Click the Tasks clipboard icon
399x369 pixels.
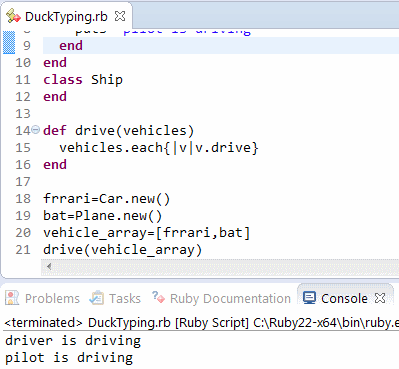(x=97, y=298)
